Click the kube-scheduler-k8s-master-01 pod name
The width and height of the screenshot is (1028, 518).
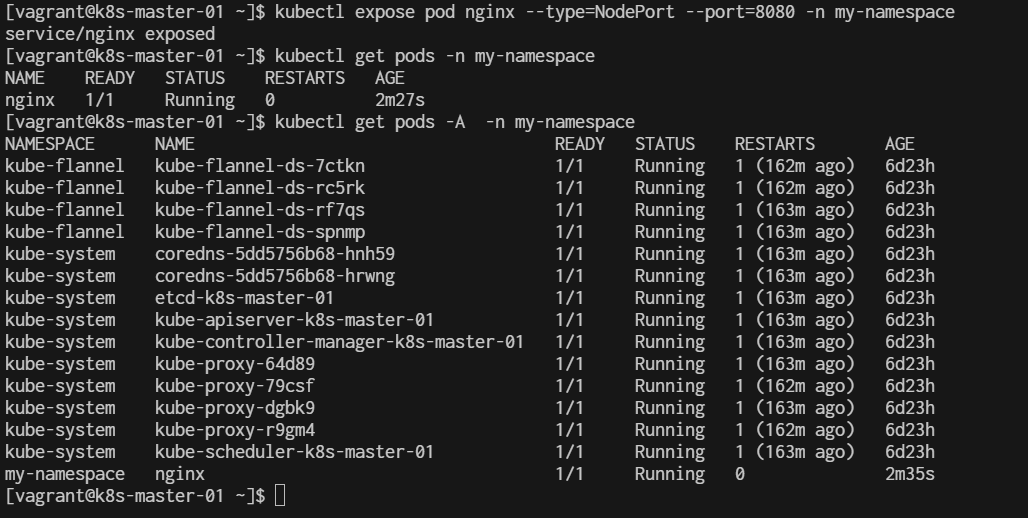[294, 452]
